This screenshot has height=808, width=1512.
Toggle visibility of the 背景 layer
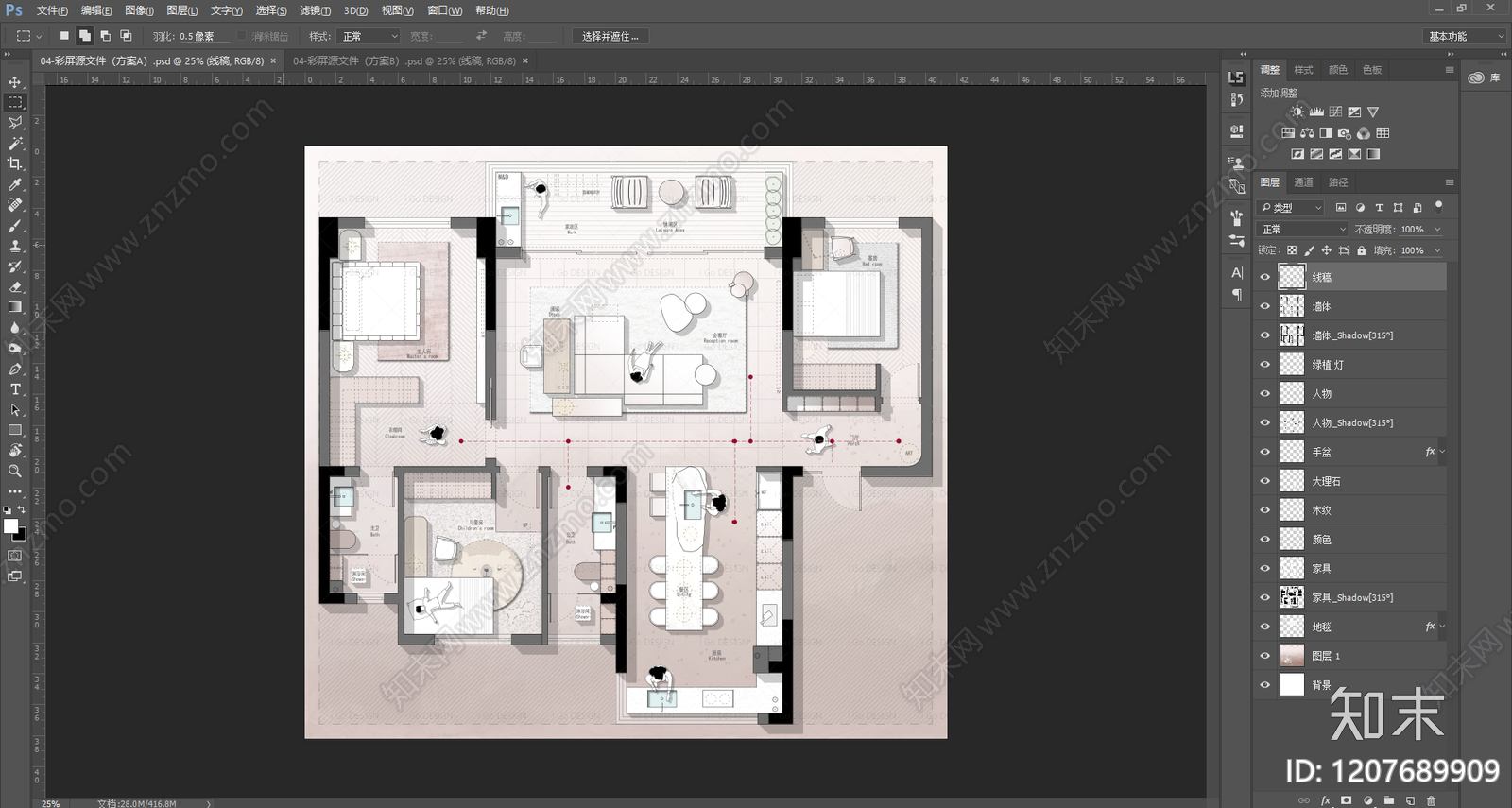[x=1265, y=685]
